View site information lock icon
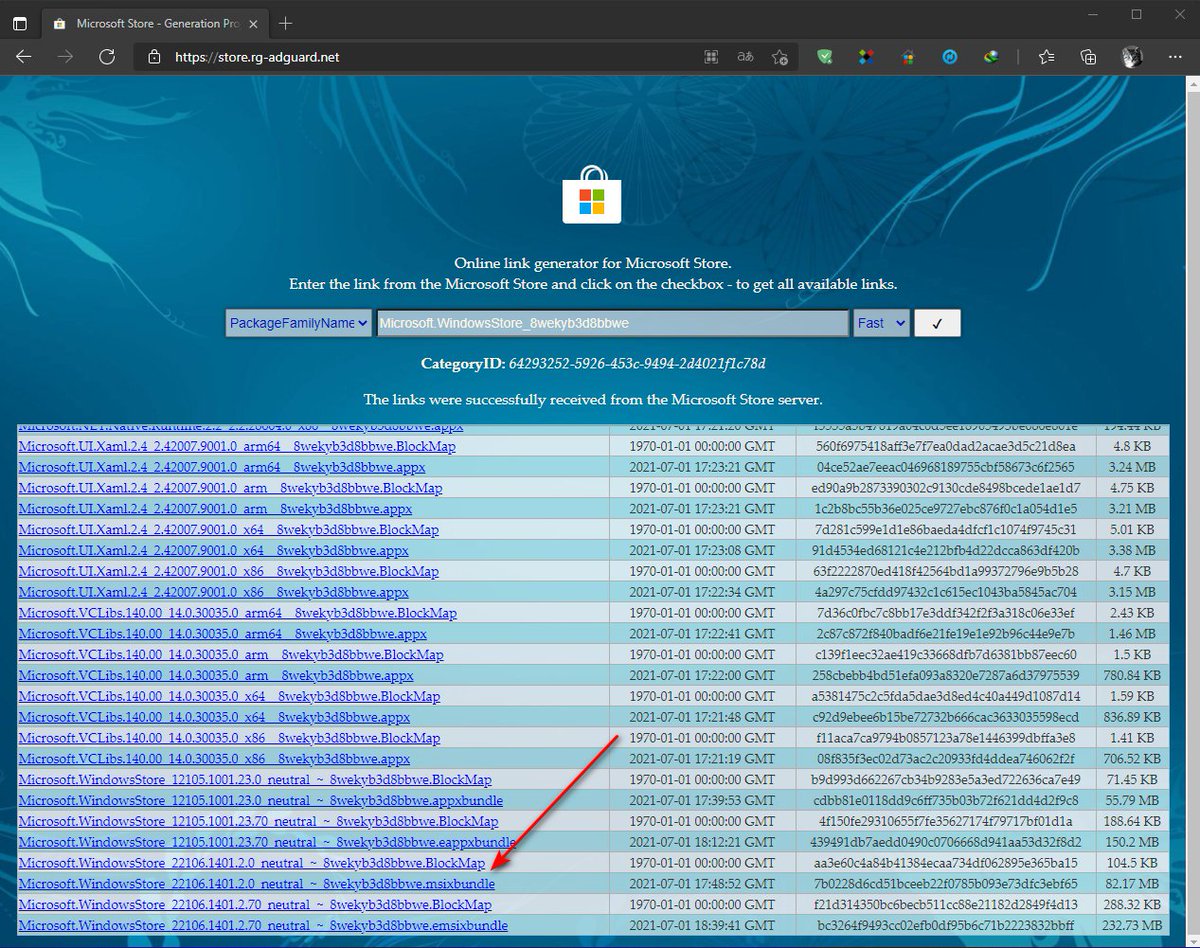 point(154,57)
